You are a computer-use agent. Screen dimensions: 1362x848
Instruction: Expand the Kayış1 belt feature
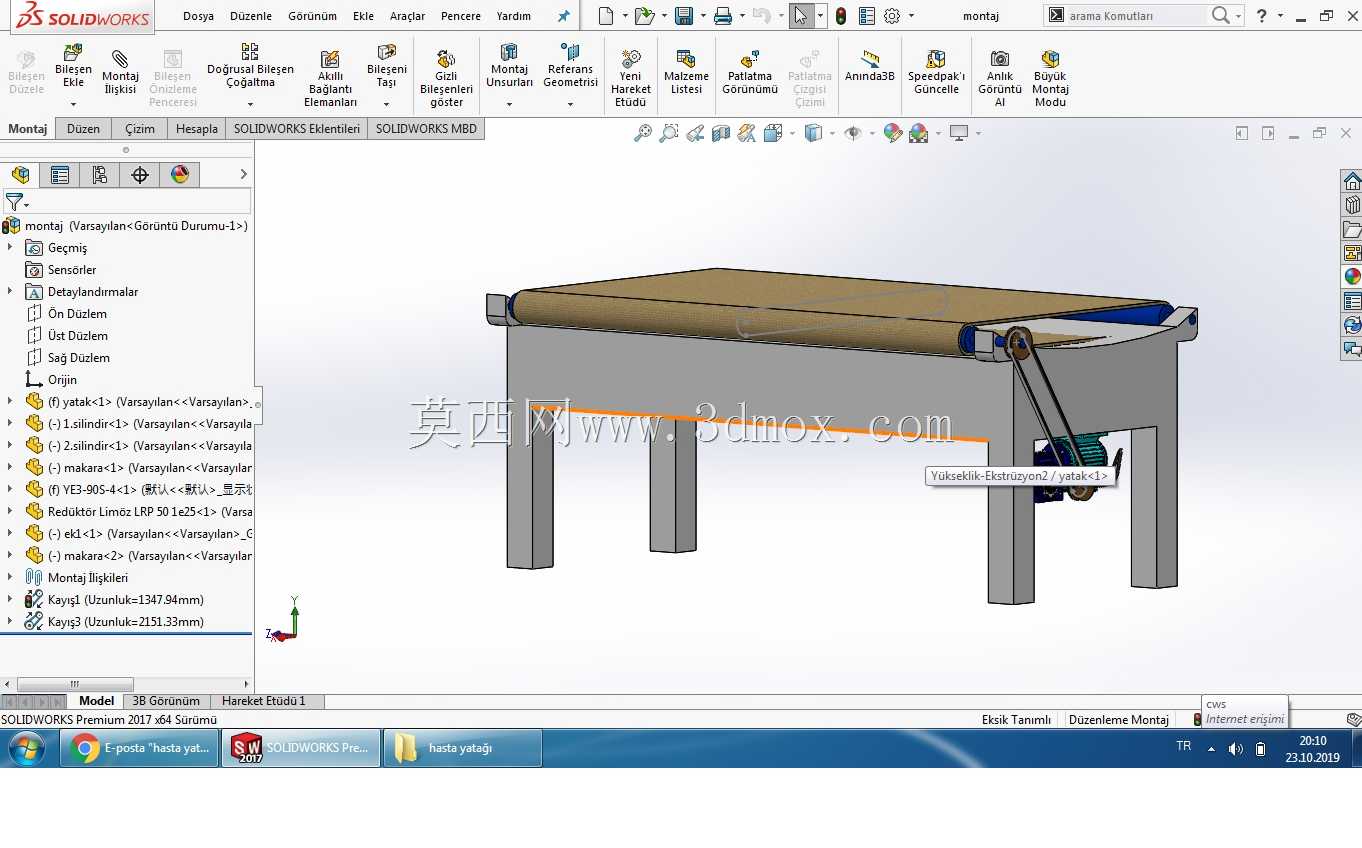tap(10, 599)
